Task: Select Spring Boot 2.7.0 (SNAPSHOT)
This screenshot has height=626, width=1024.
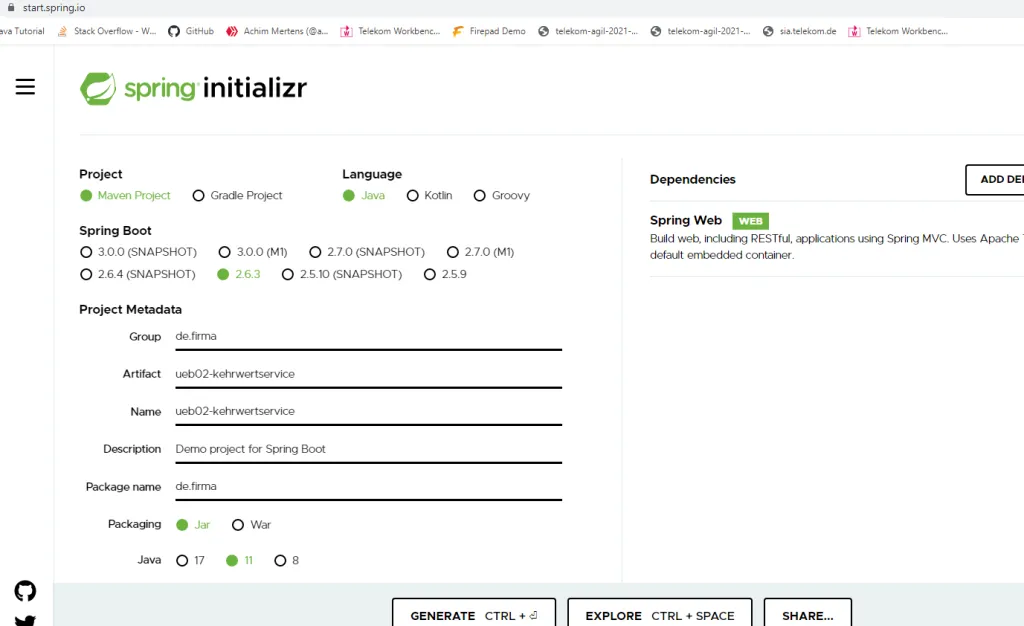Action: coord(367,251)
